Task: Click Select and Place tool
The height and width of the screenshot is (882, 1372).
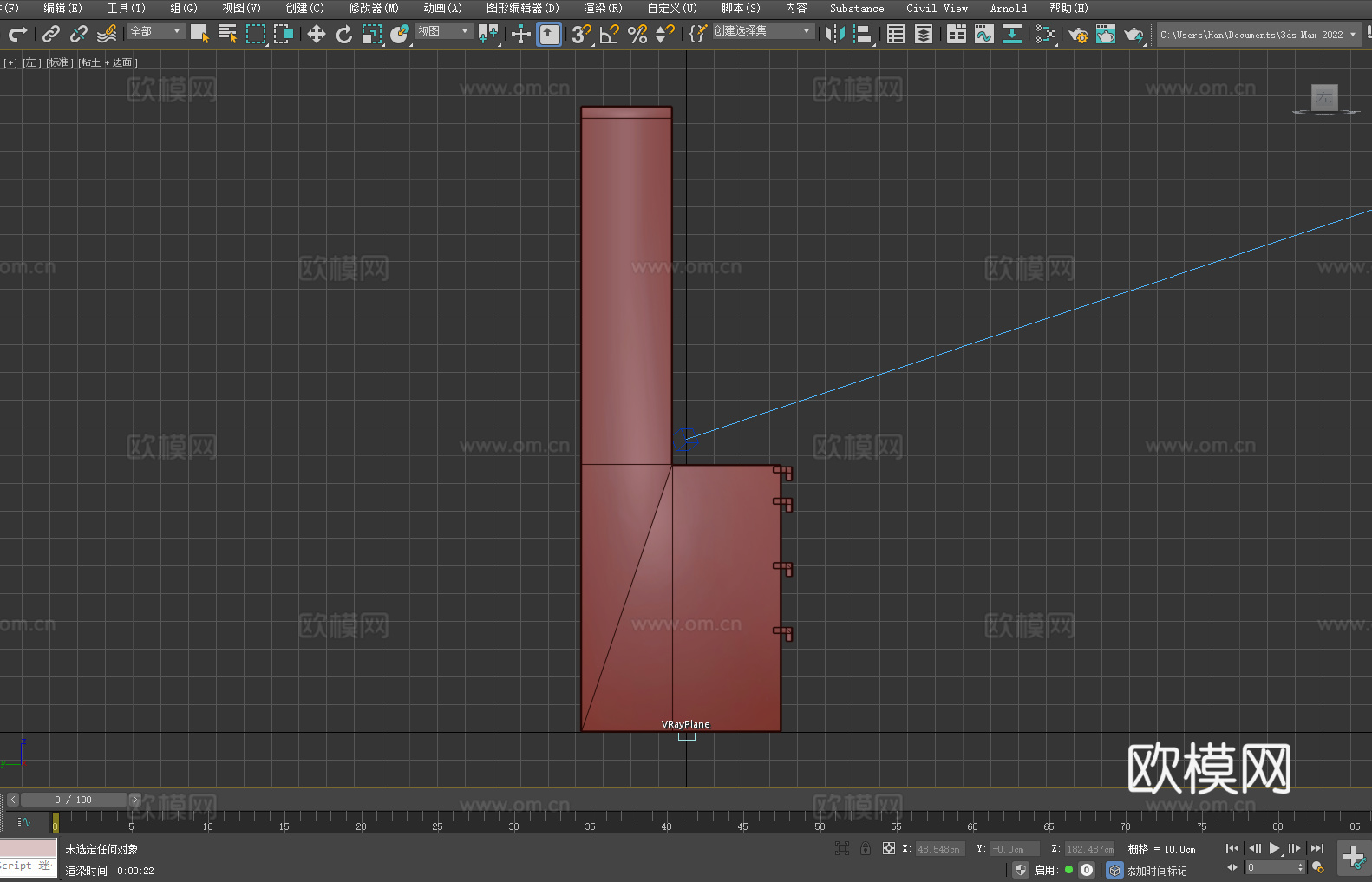Action: [400, 34]
